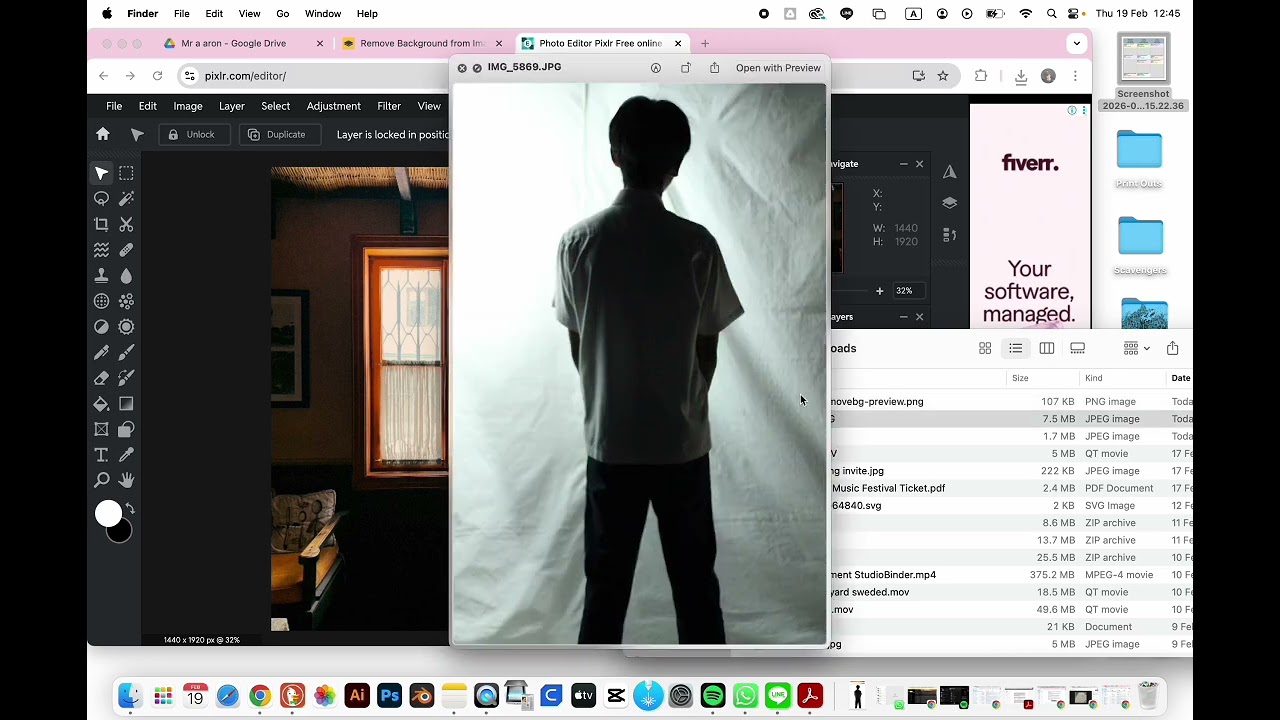
Task: Open the Finder group-by dropdown
Action: (x=1136, y=348)
